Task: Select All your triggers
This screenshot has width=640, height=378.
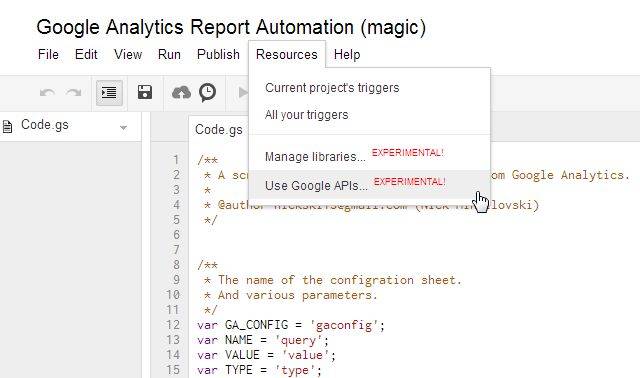Action: tap(369, 115)
